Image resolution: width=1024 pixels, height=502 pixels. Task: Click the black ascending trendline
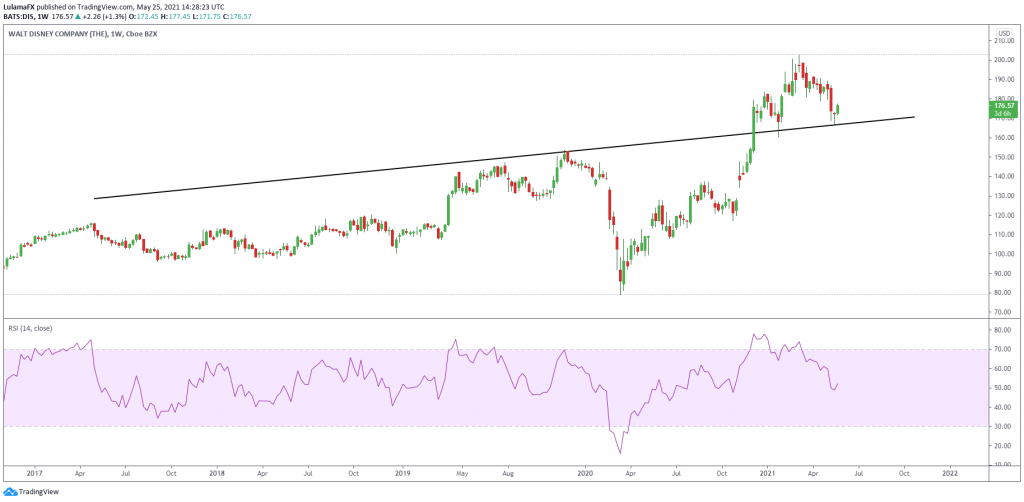tap(504, 157)
